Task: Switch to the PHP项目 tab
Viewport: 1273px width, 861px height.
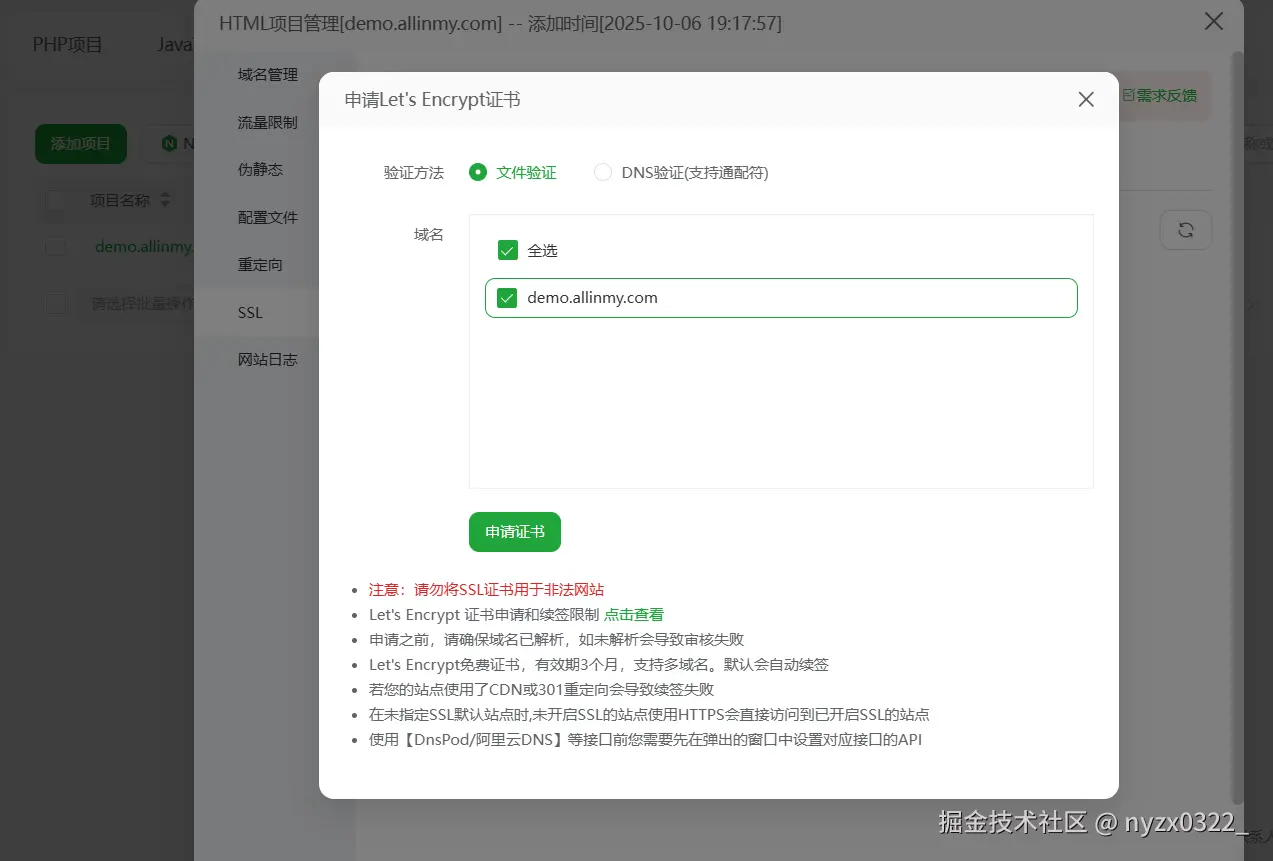Action: pos(66,43)
